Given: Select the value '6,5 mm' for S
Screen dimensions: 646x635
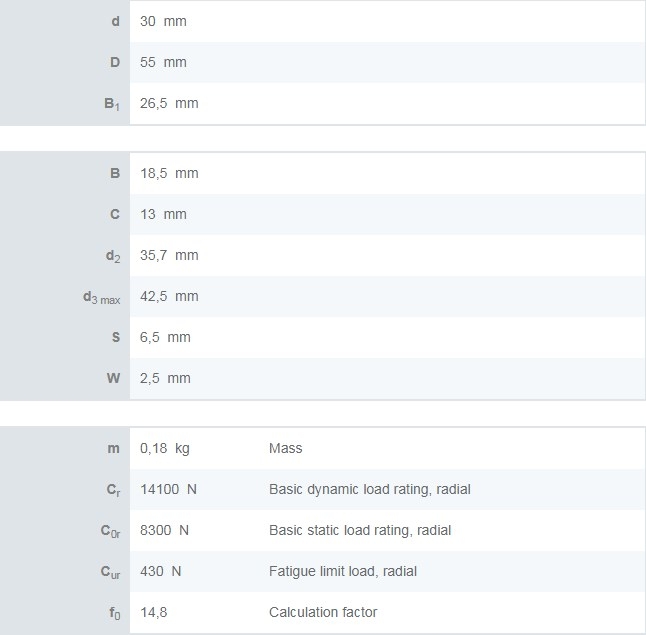Looking at the screenshot, I should pyautogui.click(x=165, y=337).
